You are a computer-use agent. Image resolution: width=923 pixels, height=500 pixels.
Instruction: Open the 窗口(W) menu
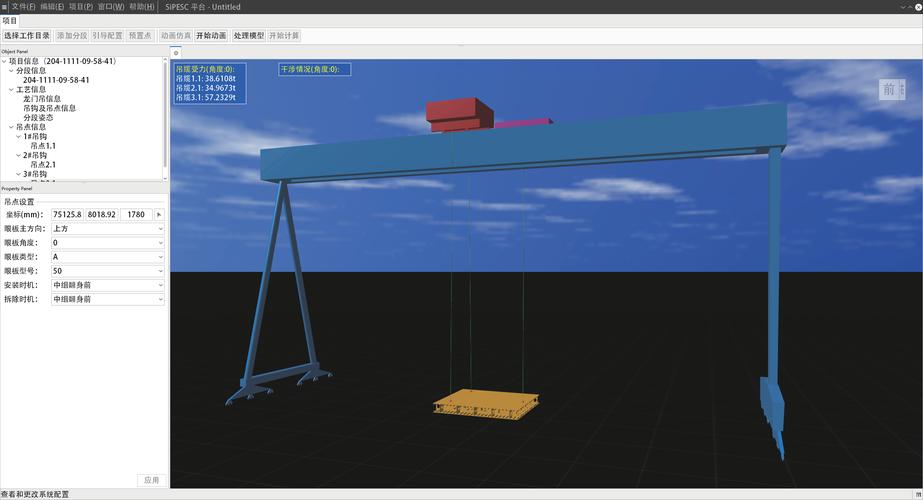coord(111,6)
